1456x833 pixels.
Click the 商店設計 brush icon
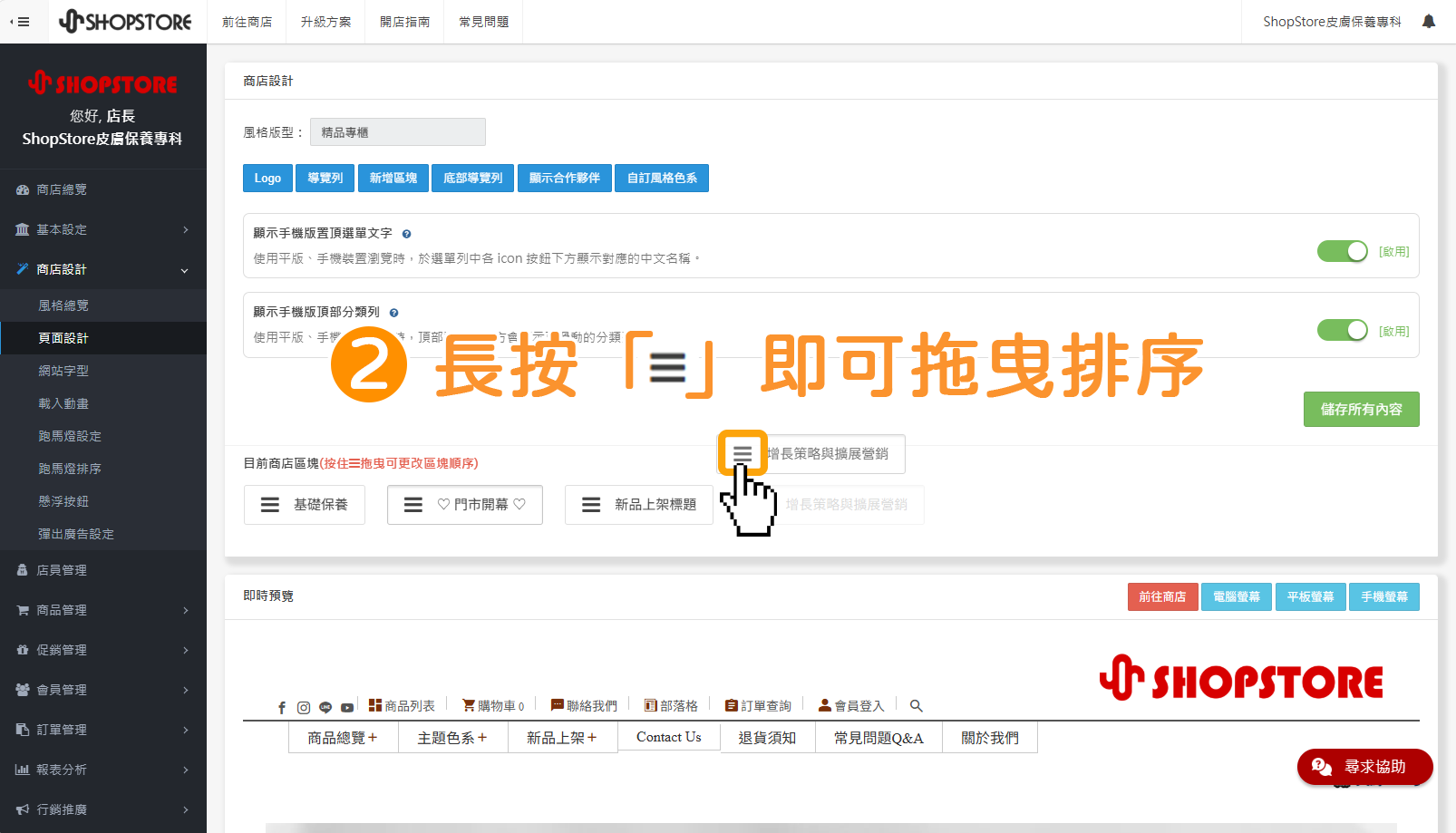tap(23, 269)
